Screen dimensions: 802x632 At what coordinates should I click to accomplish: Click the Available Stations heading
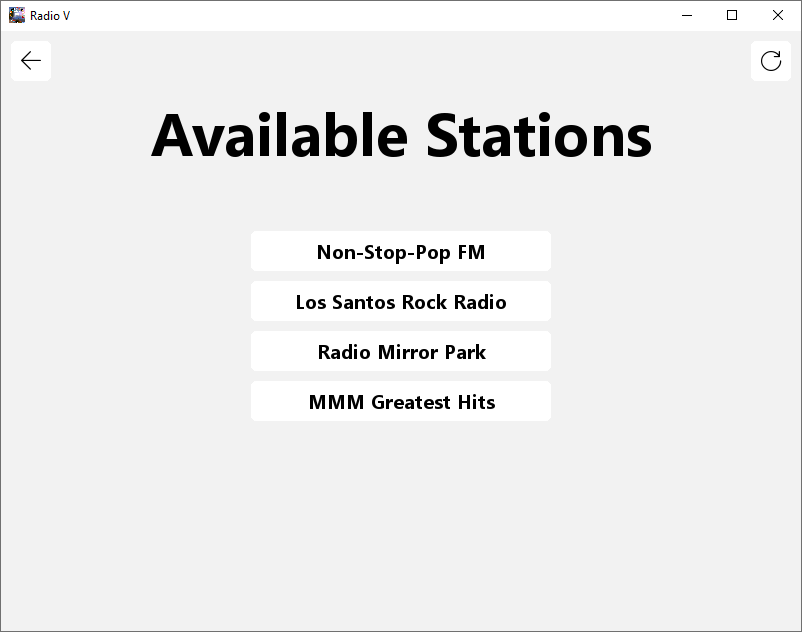tap(401, 136)
